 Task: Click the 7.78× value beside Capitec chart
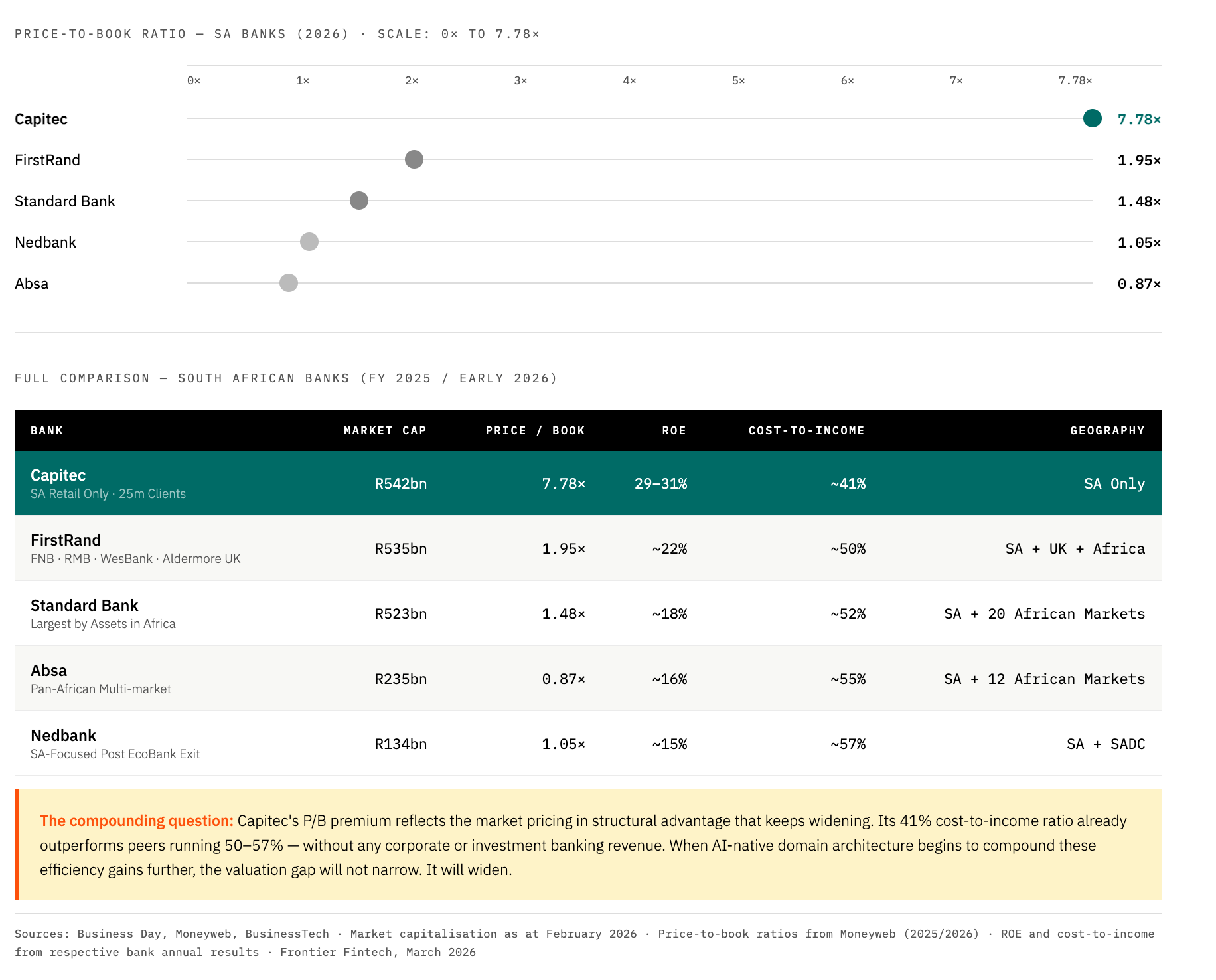point(1139,120)
